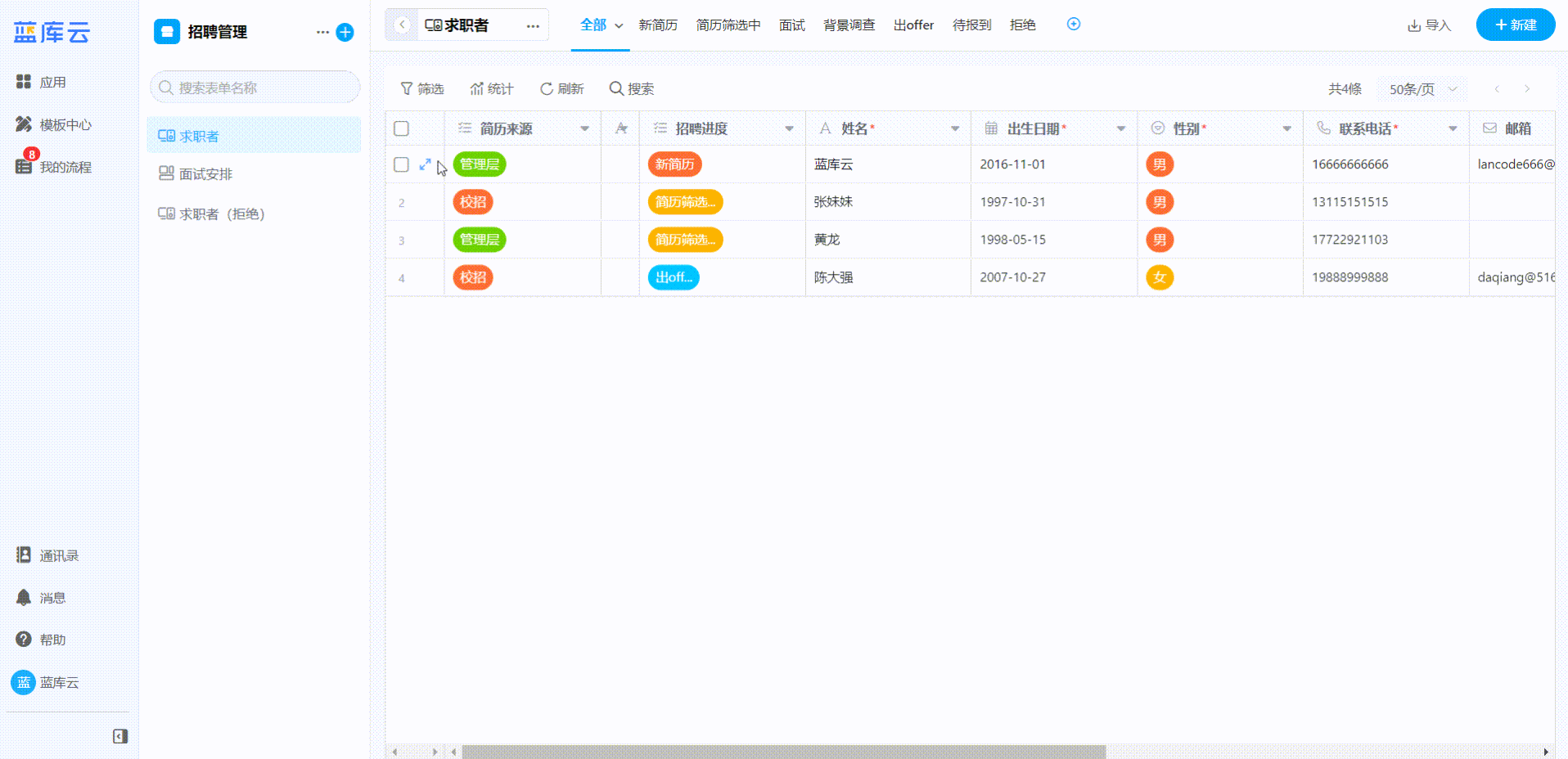Add a new view tab with plus icon
This screenshot has height=759, width=1568.
[1074, 25]
